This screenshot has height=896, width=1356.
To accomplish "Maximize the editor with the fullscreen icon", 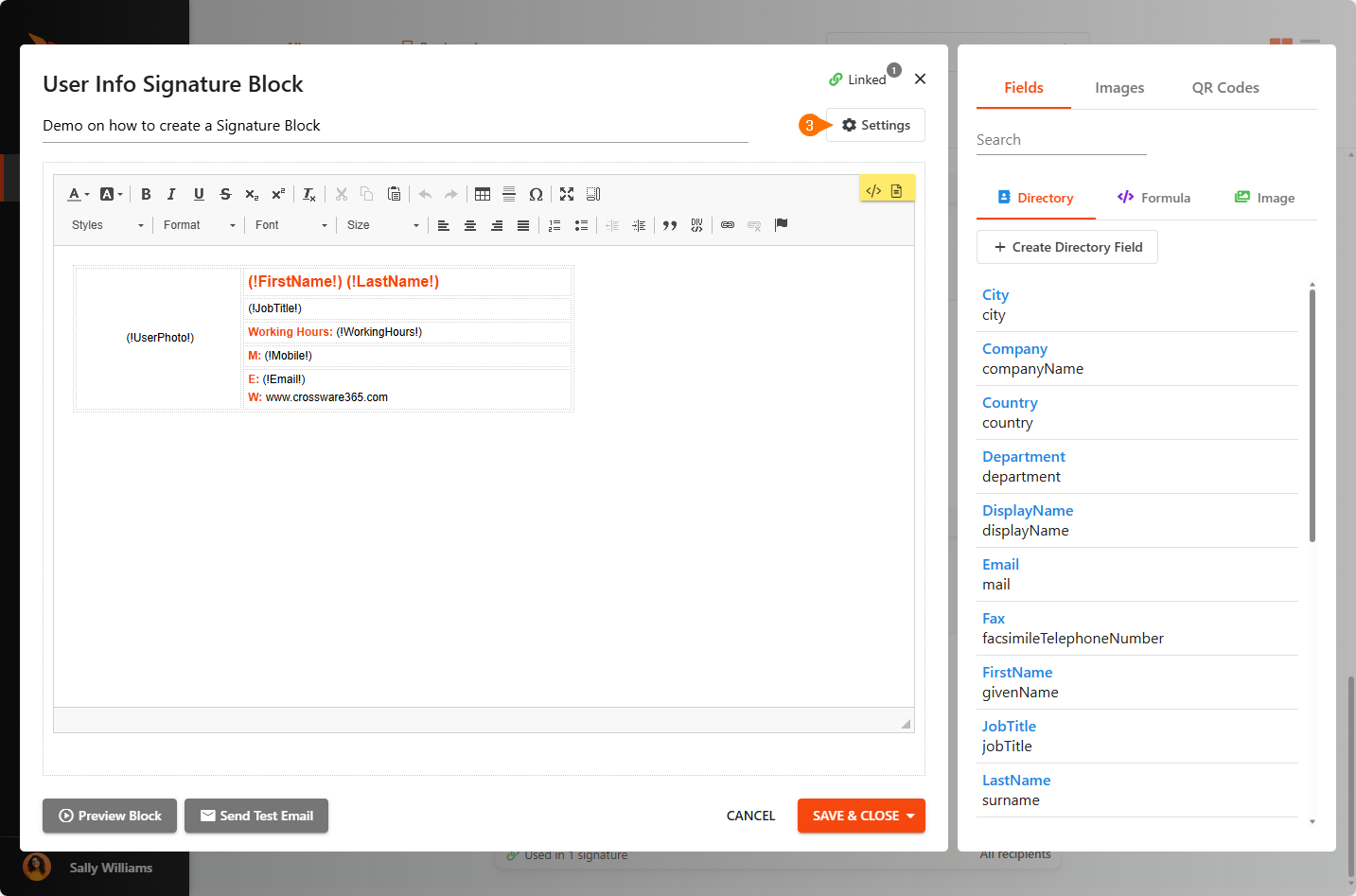I will [567, 194].
